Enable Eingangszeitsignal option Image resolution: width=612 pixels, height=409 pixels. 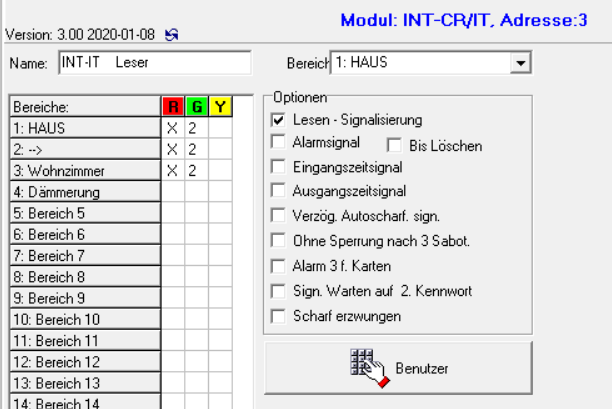pos(278,167)
